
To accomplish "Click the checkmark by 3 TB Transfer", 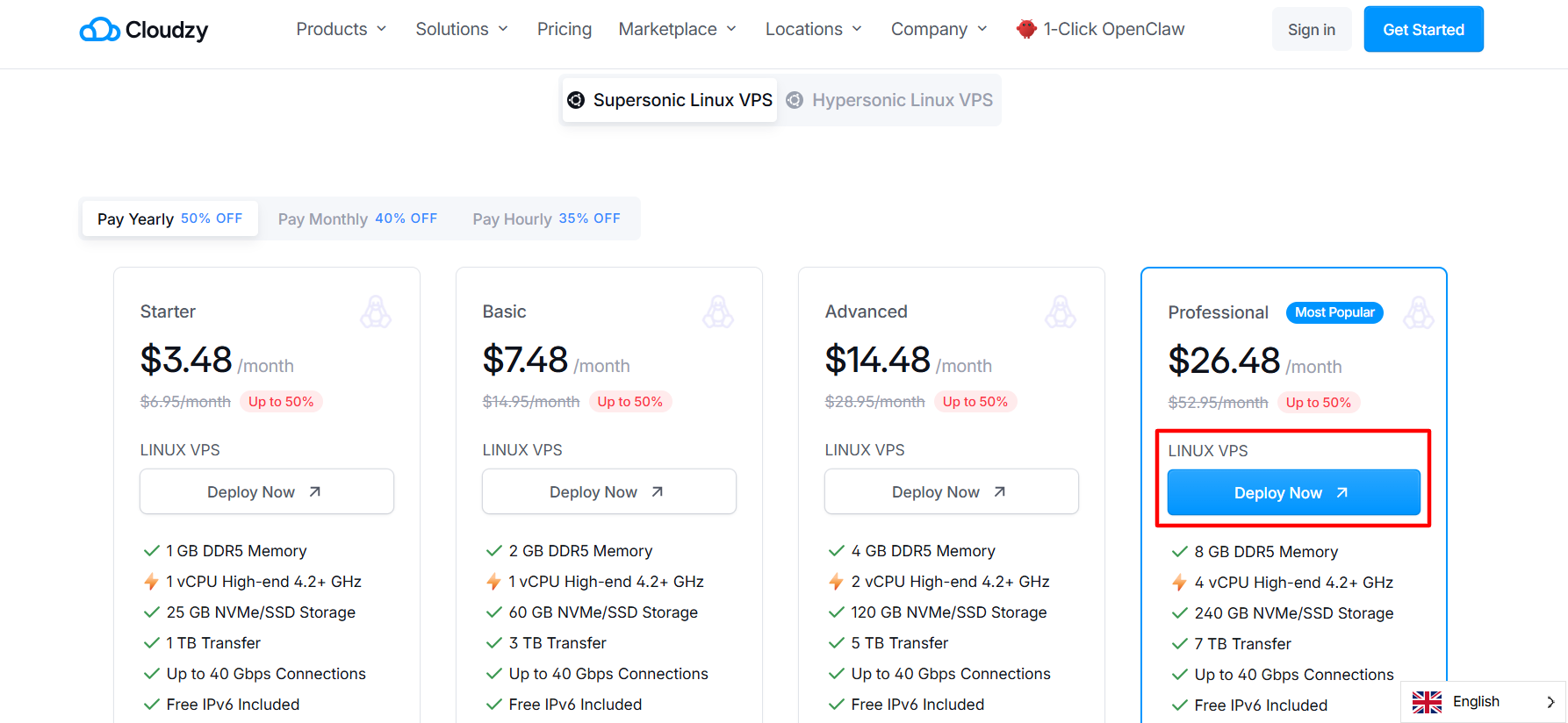I will click(x=493, y=643).
